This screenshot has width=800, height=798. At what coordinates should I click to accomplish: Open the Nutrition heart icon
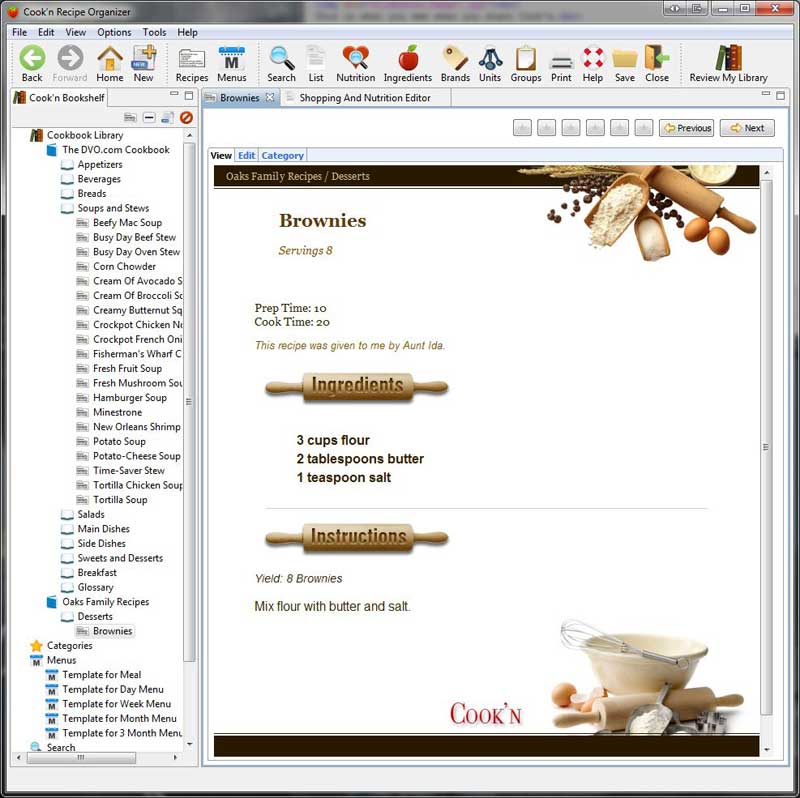click(x=356, y=63)
